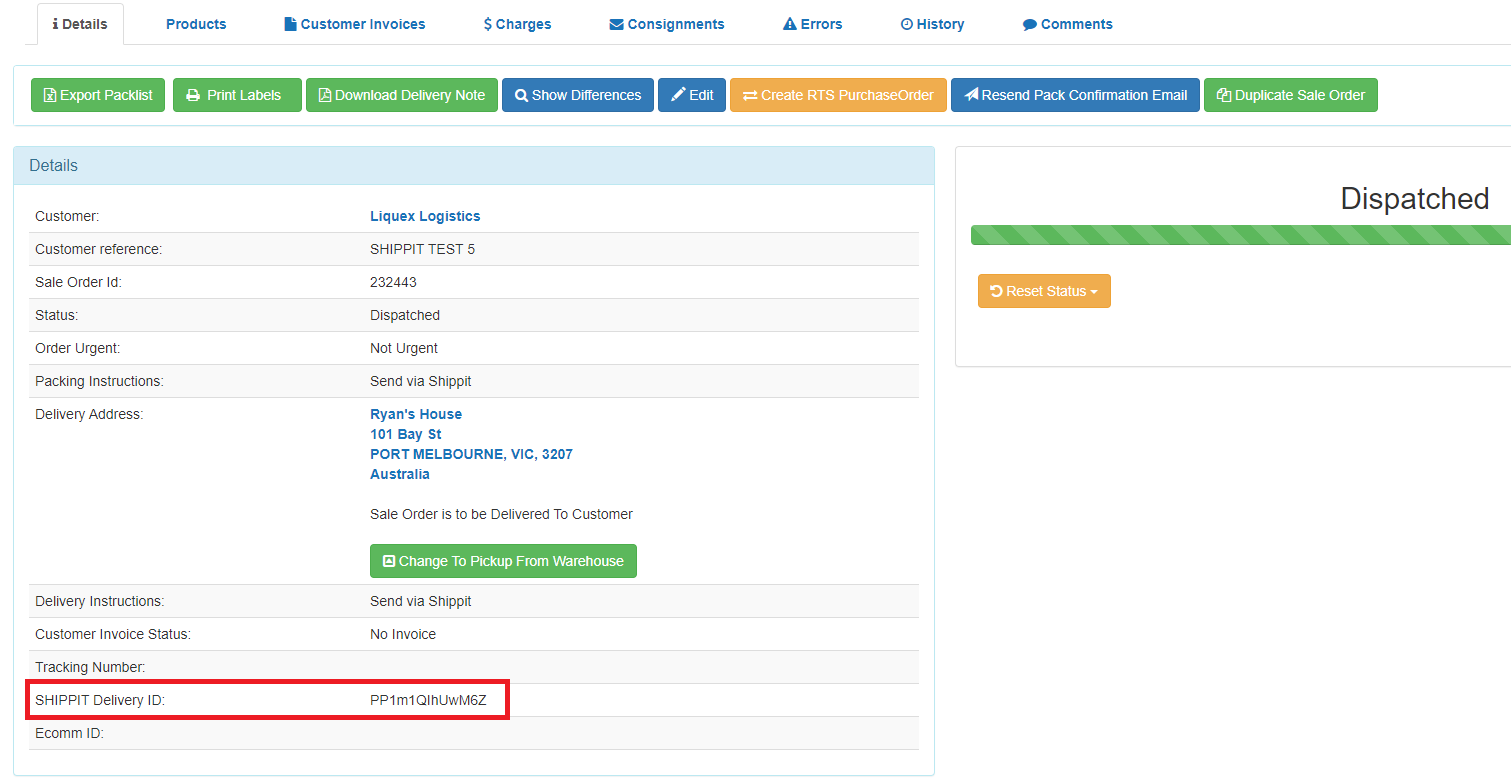Click the 101 Bay St address line
The height and width of the screenshot is (780, 1511).
(x=406, y=434)
